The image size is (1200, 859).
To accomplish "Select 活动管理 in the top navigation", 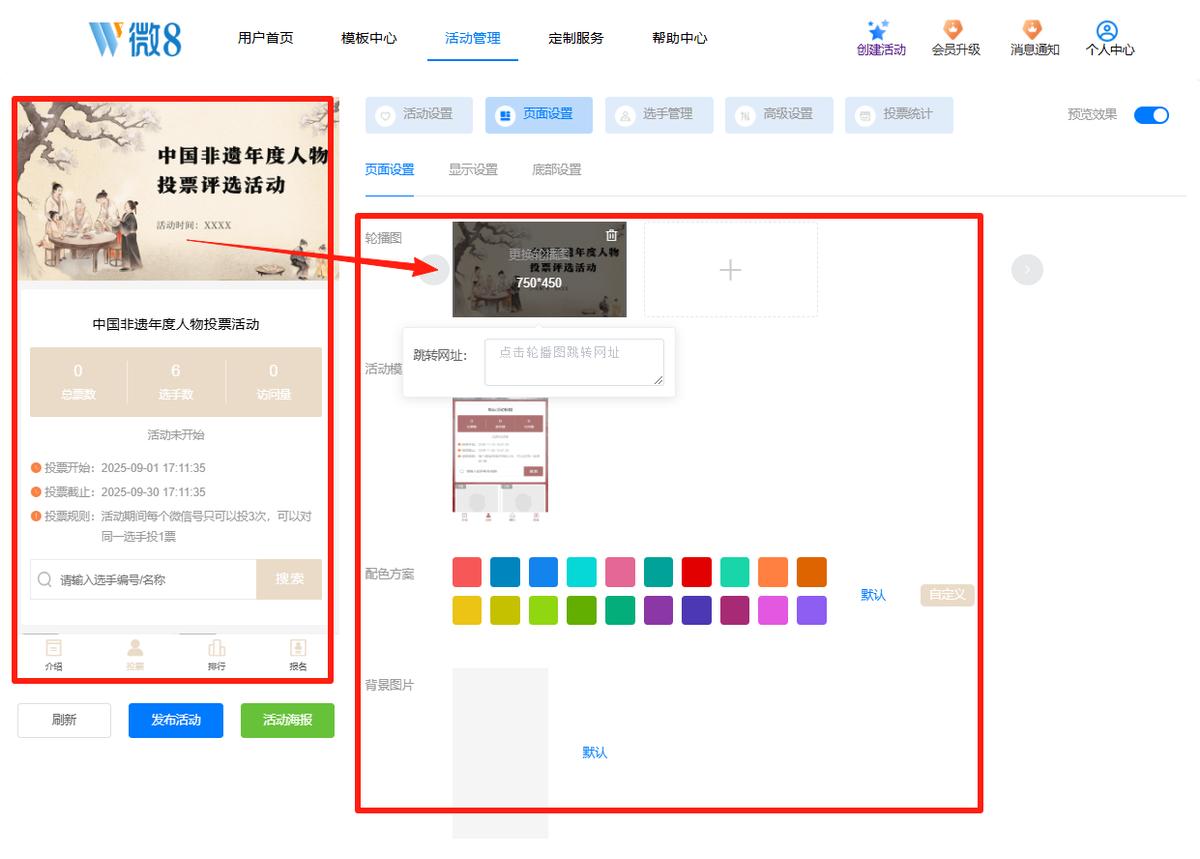I will click(473, 39).
